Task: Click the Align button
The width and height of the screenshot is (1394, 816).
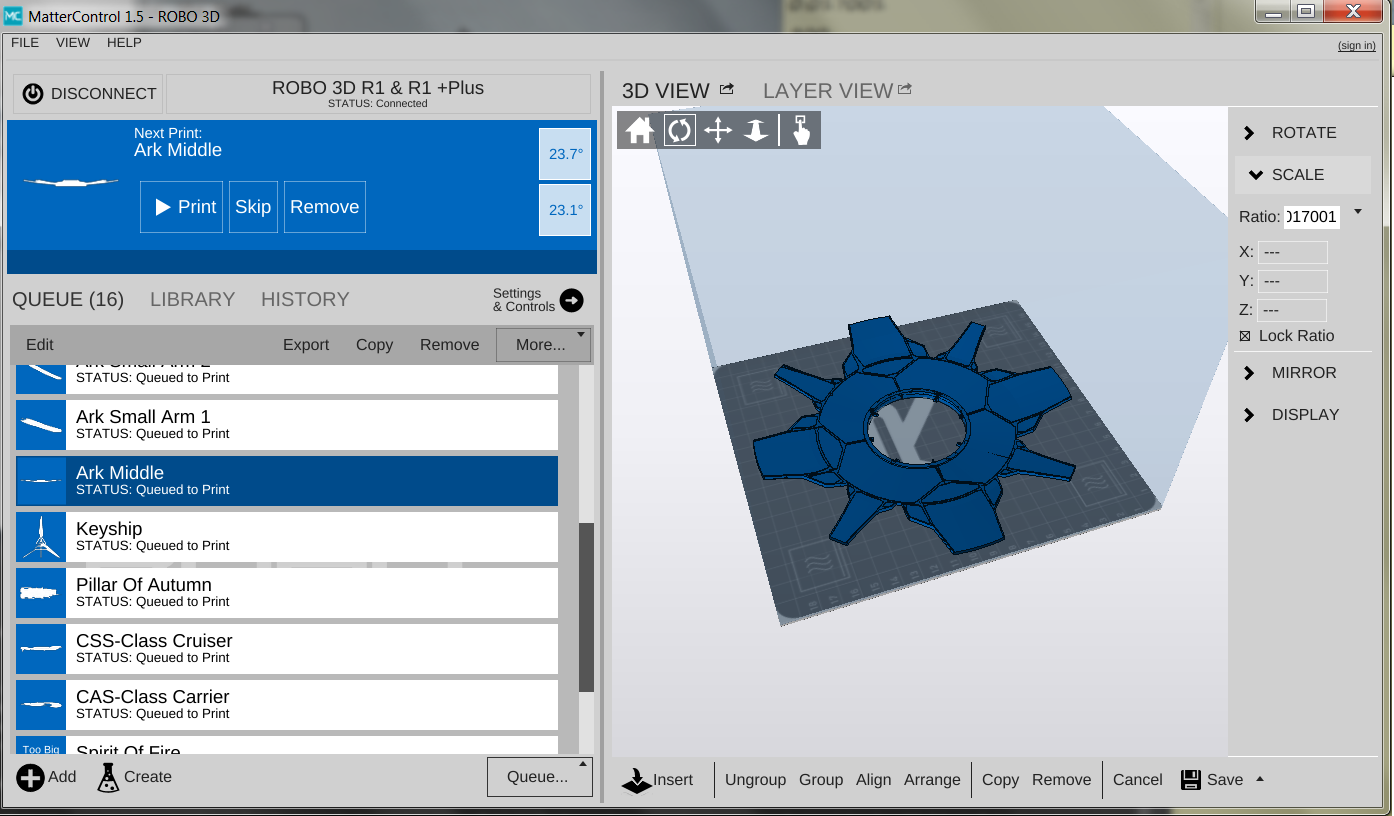Action: point(873,780)
